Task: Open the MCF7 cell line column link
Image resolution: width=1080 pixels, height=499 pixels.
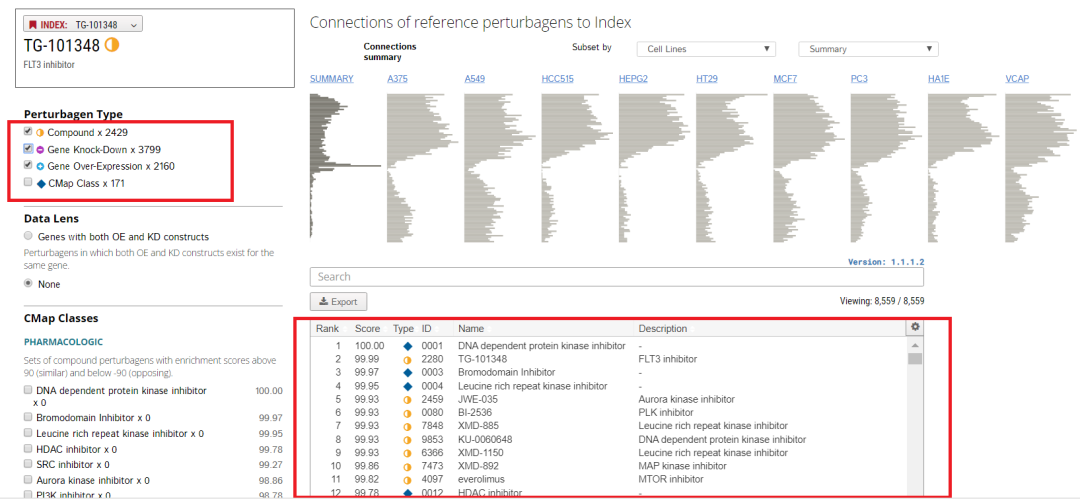Action: [x=785, y=79]
